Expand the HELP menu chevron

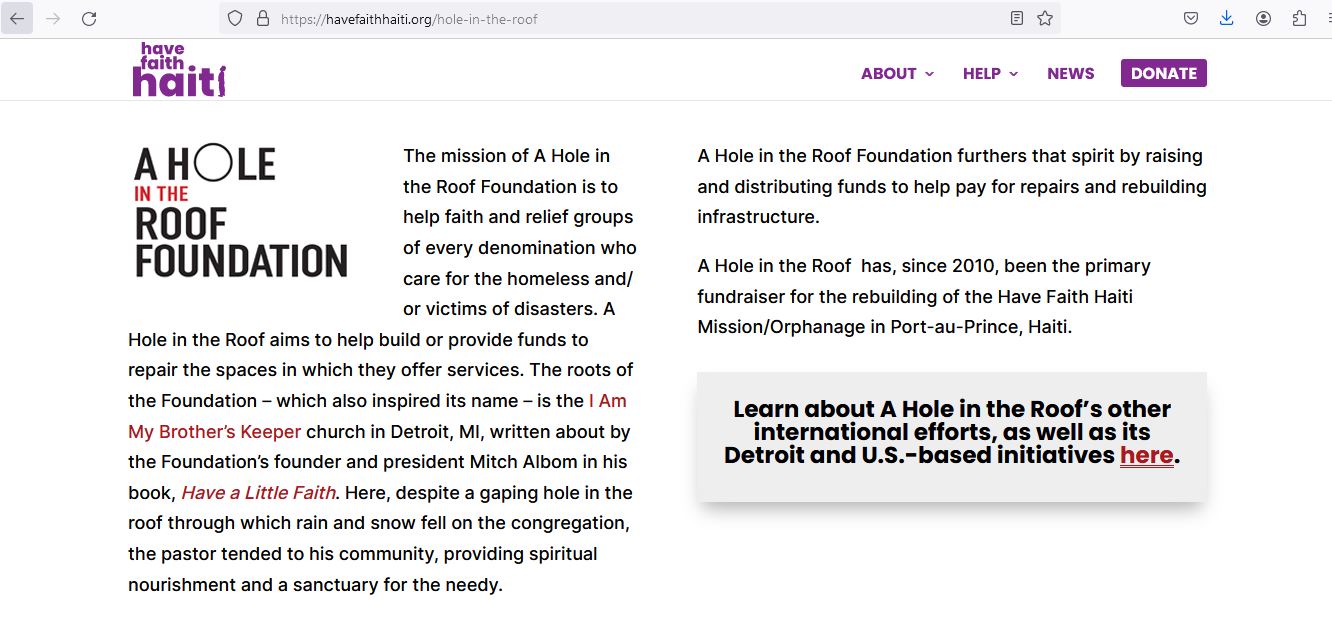tap(1013, 74)
